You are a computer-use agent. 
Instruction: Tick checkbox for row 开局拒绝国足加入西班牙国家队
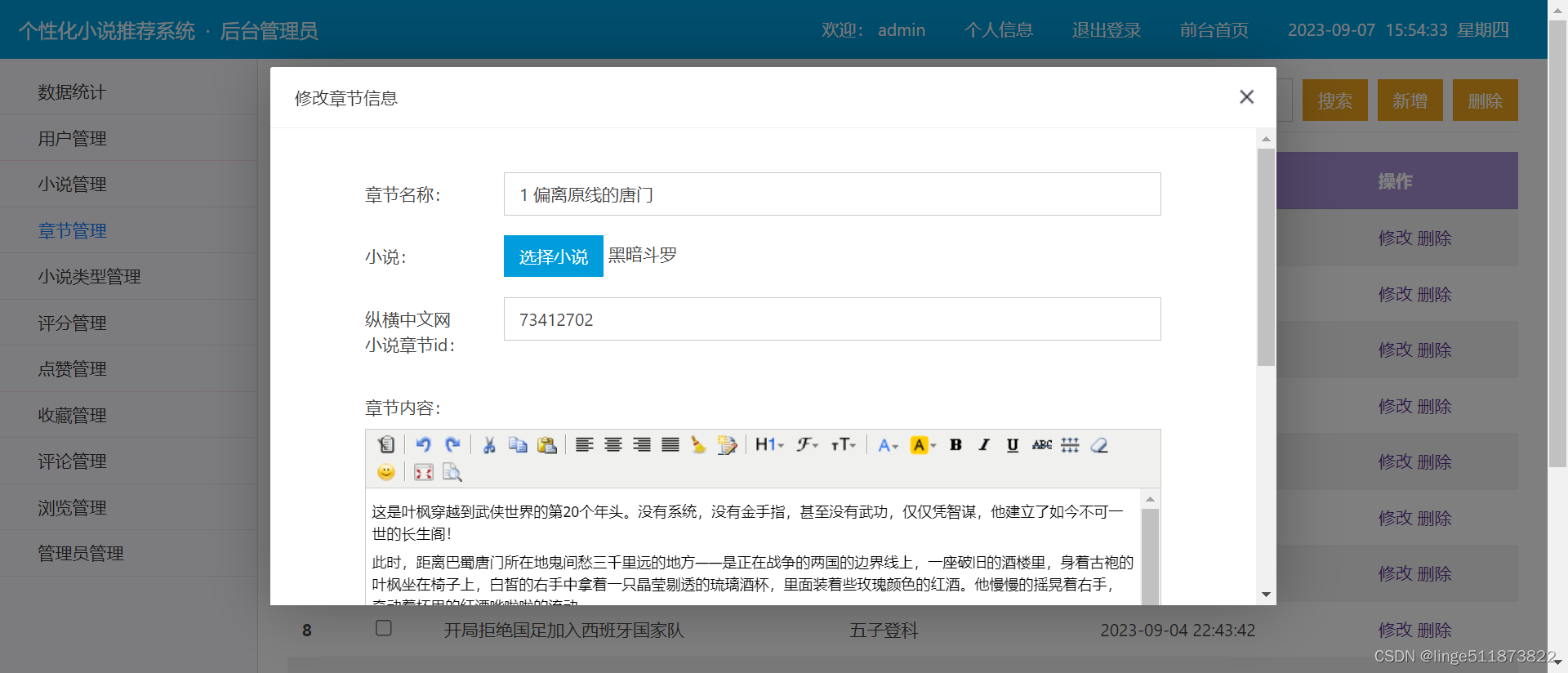[384, 628]
